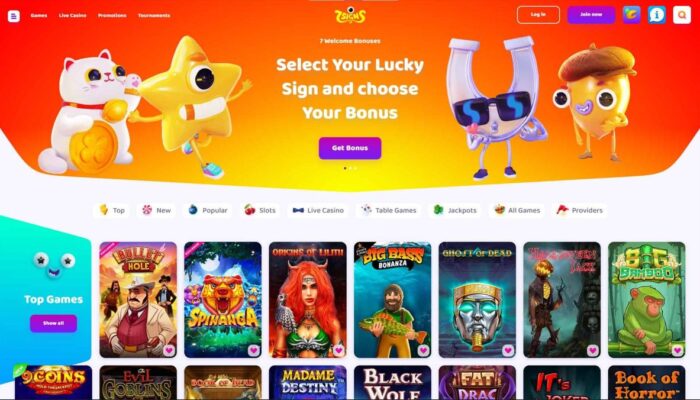Click the 7Signs logo
Screen dimensions: 700x400
(350, 15)
